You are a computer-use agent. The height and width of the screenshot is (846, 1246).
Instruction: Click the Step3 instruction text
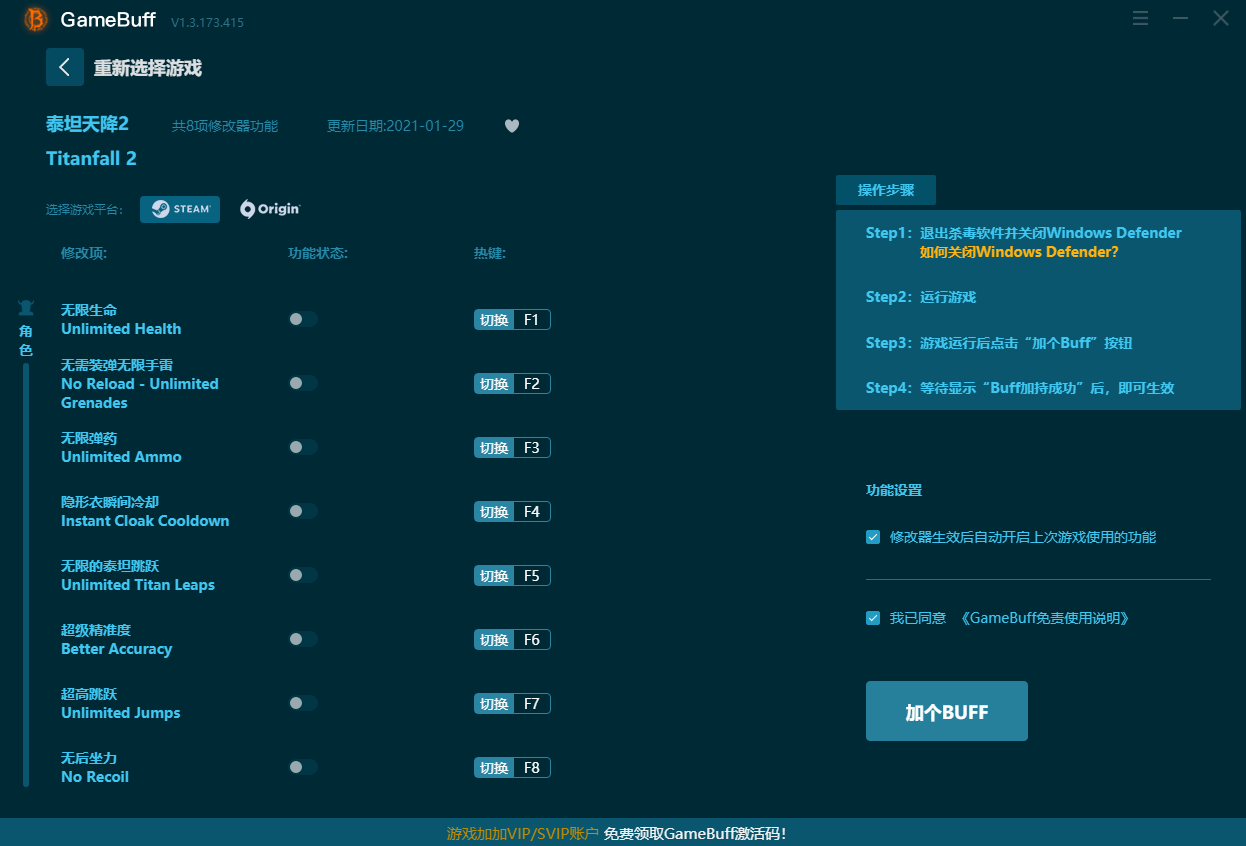(x=999, y=343)
